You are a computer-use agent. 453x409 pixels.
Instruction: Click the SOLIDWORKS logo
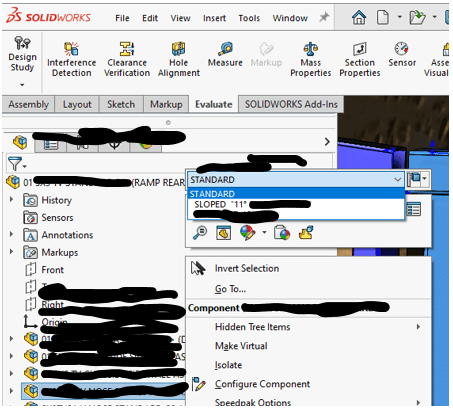click(x=49, y=17)
